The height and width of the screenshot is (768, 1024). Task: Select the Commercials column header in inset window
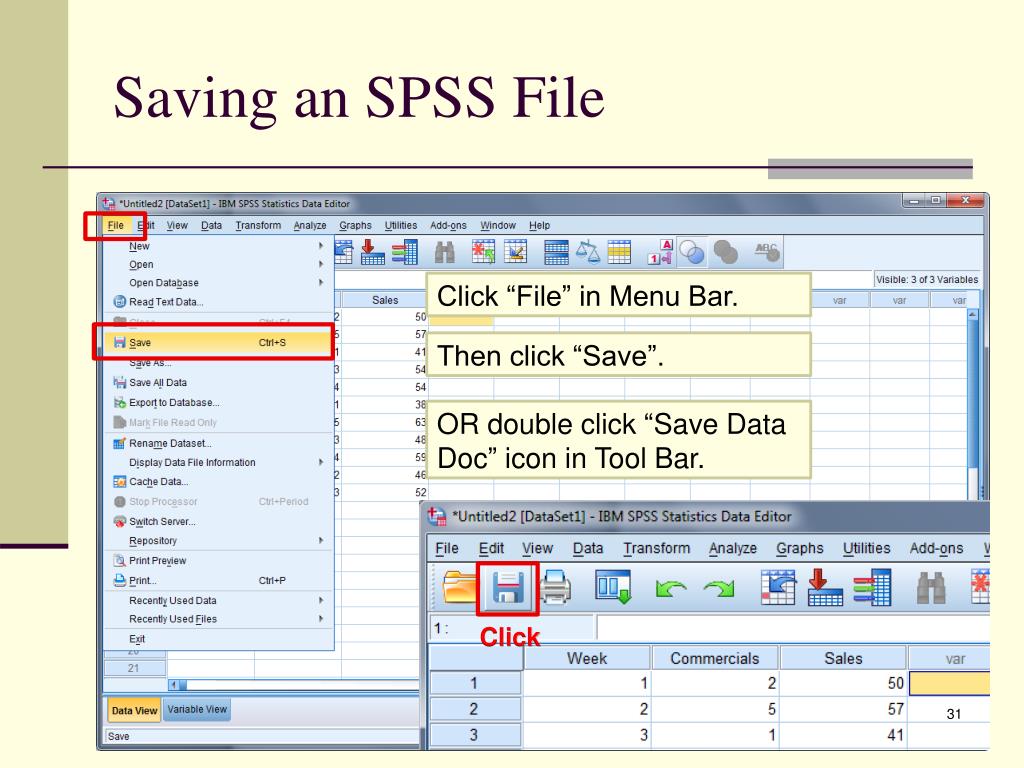(x=714, y=658)
